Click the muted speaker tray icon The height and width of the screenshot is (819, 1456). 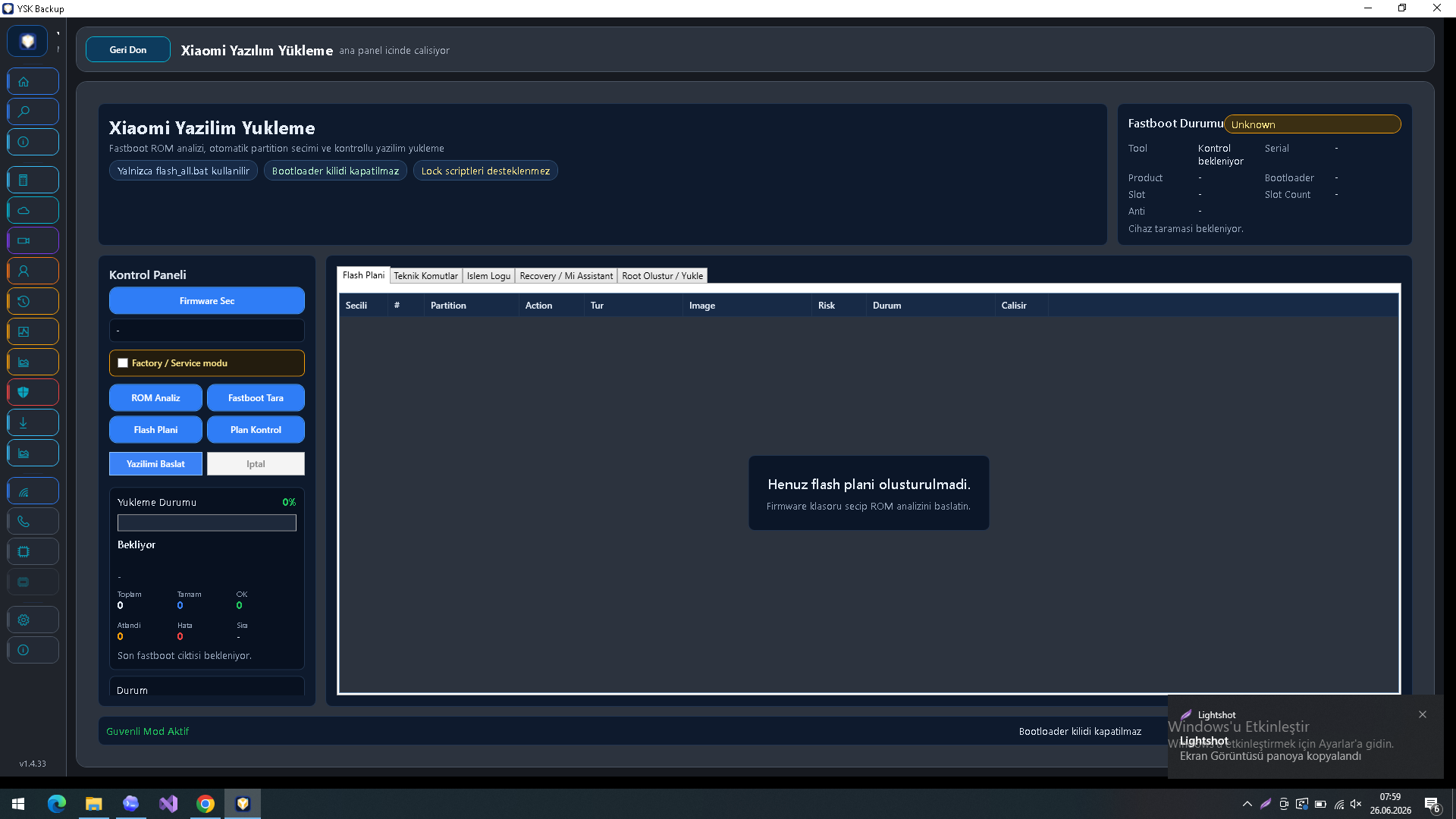(x=1356, y=804)
